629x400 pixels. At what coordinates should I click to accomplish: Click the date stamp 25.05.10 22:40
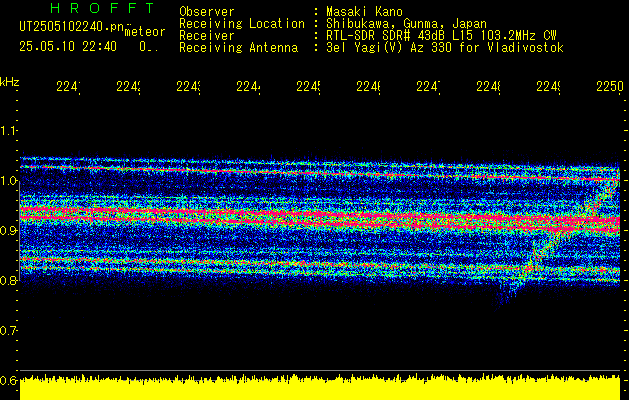(x=68, y=47)
